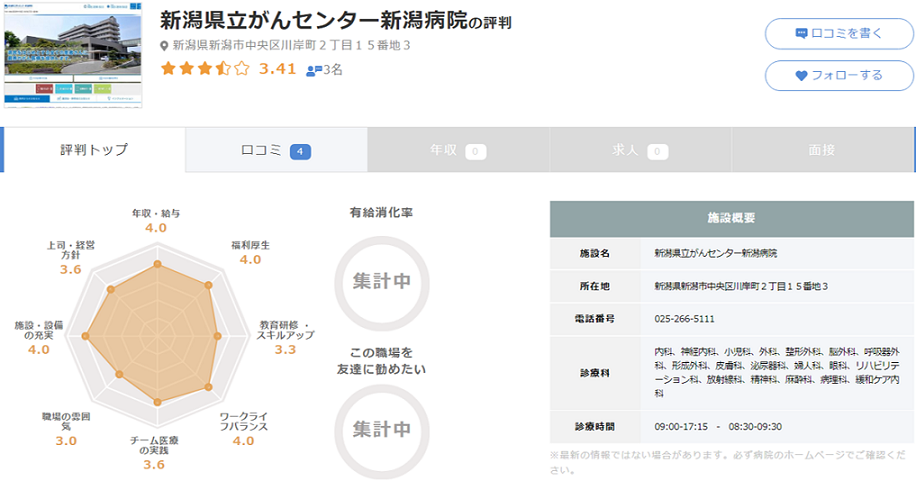
Task: Open the 年収 tab
Action: click(458, 150)
